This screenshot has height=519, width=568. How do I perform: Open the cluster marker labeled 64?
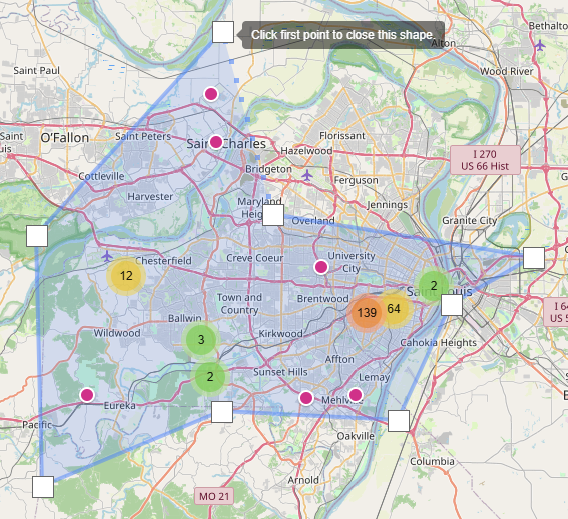click(x=394, y=309)
